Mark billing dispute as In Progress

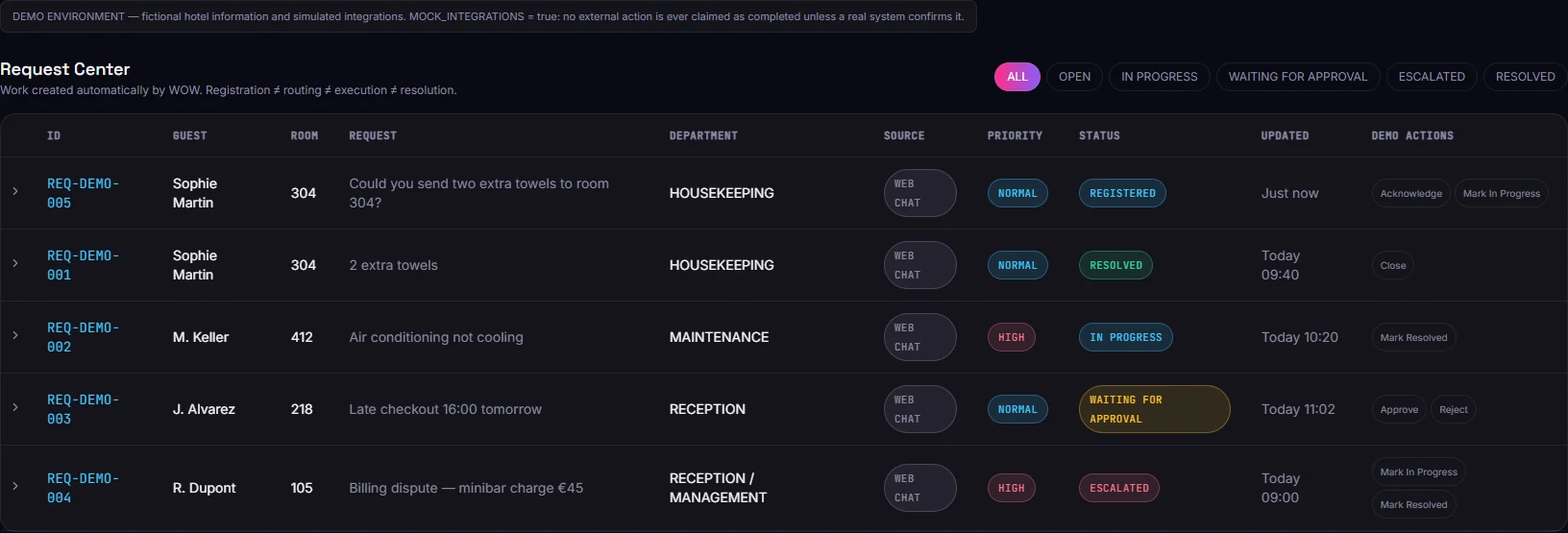click(1418, 472)
